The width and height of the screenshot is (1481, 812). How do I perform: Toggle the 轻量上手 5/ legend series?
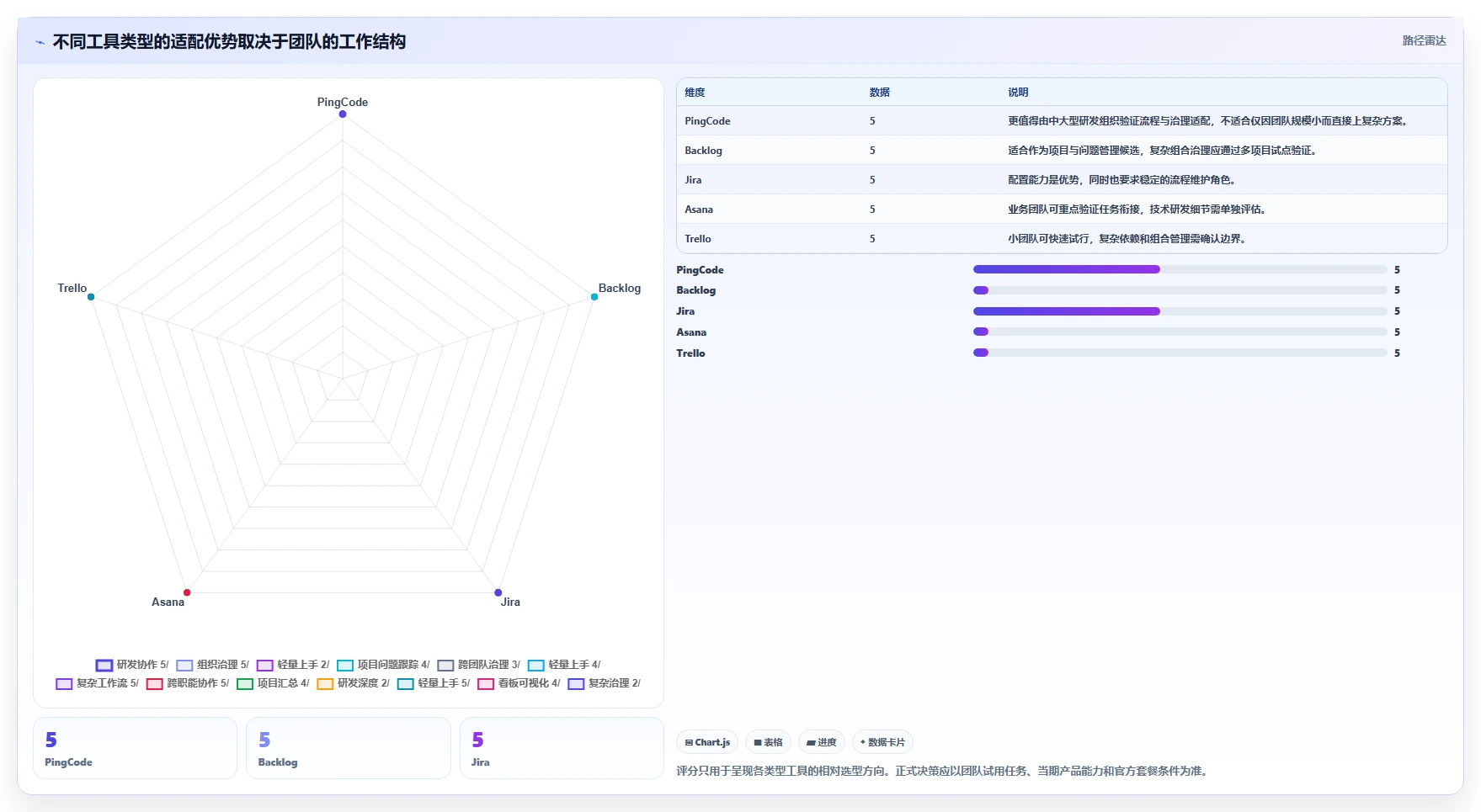(434, 683)
